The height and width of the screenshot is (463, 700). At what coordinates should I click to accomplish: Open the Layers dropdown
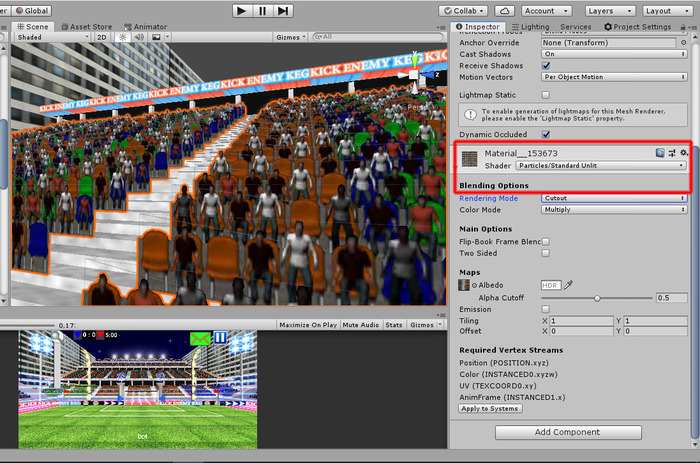point(610,11)
